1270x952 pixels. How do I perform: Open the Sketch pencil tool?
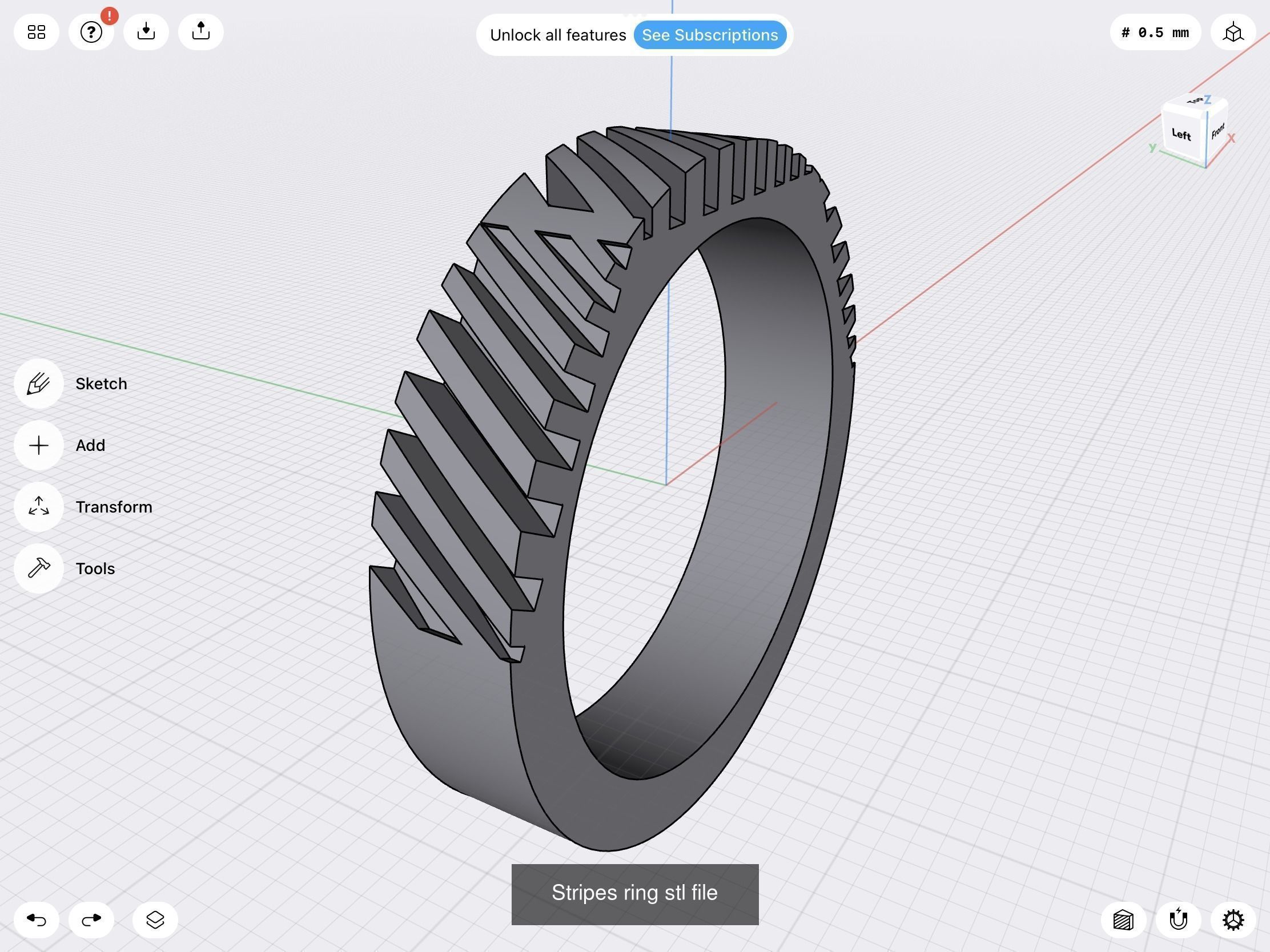click(x=38, y=384)
